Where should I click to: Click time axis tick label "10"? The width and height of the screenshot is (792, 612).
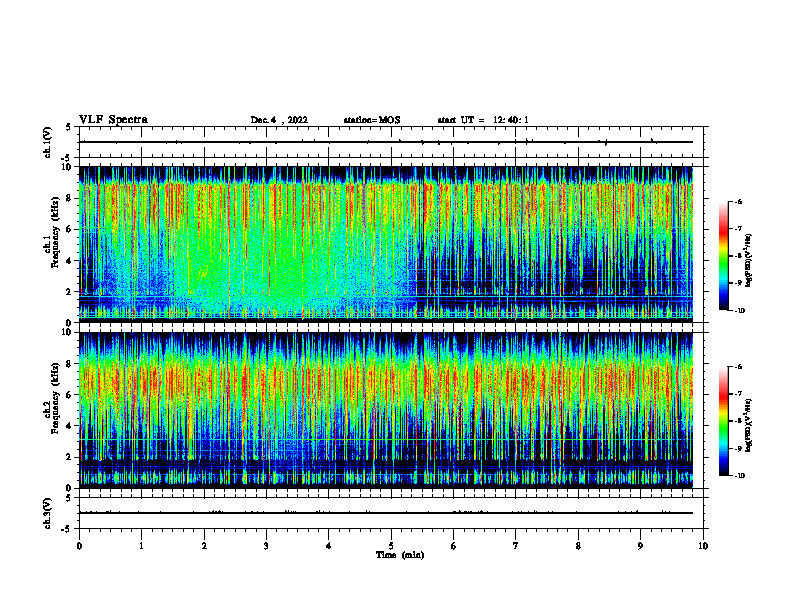[703, 546]
